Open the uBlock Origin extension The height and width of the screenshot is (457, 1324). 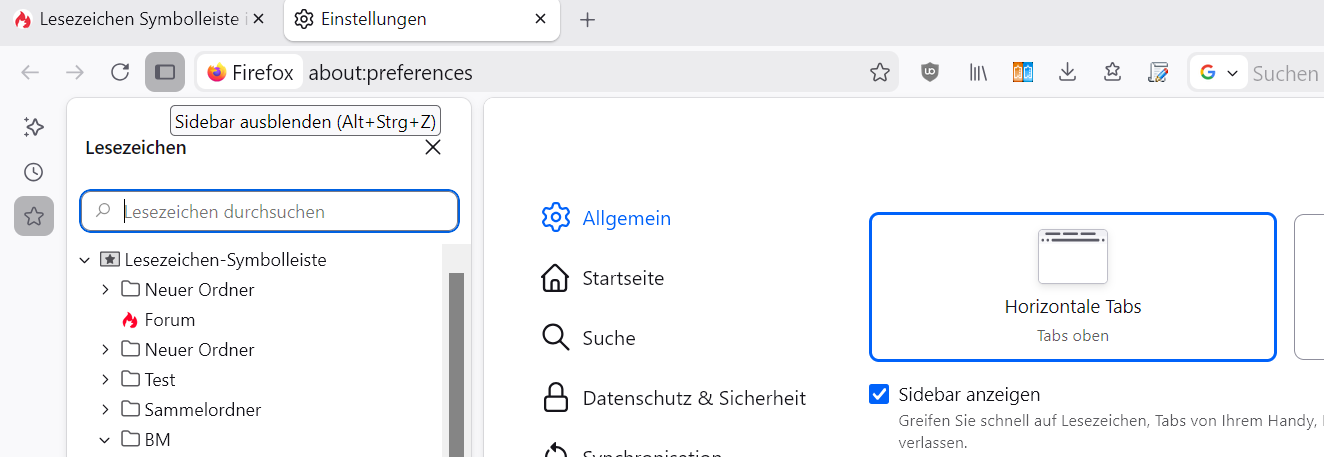[x=930, y=72]
